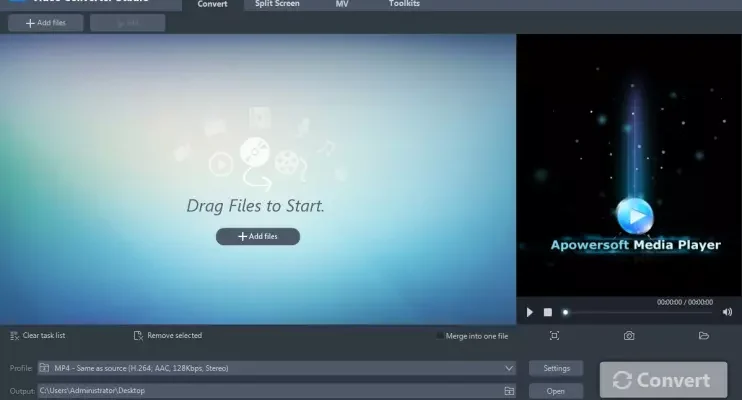Click the playback progress slider handle
742x400 pixels.
pyautogui.click(x=565, y=312)
